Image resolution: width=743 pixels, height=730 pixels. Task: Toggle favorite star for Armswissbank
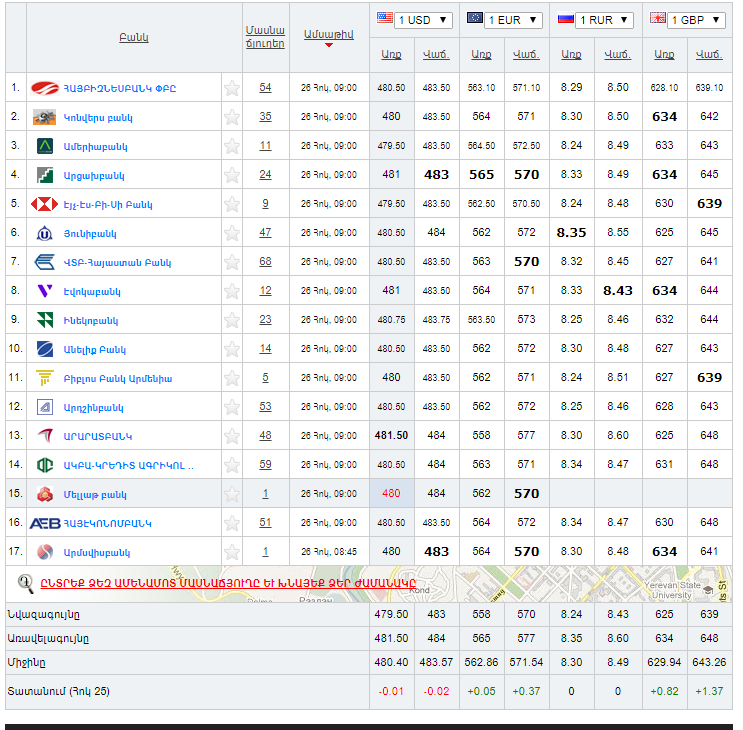pyautogui.click(x=232, y=552)
